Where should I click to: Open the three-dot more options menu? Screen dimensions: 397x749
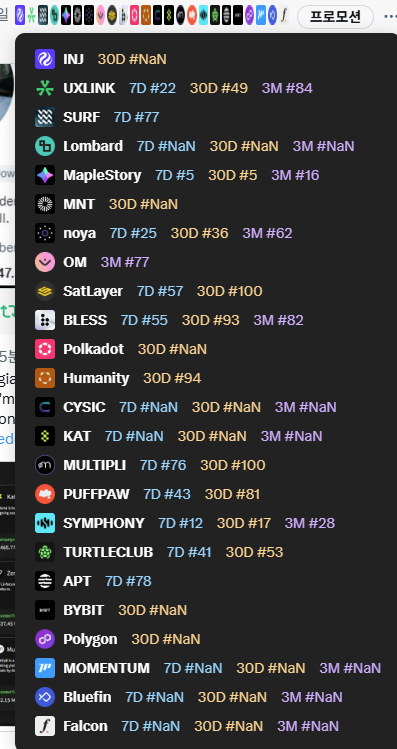390,16
